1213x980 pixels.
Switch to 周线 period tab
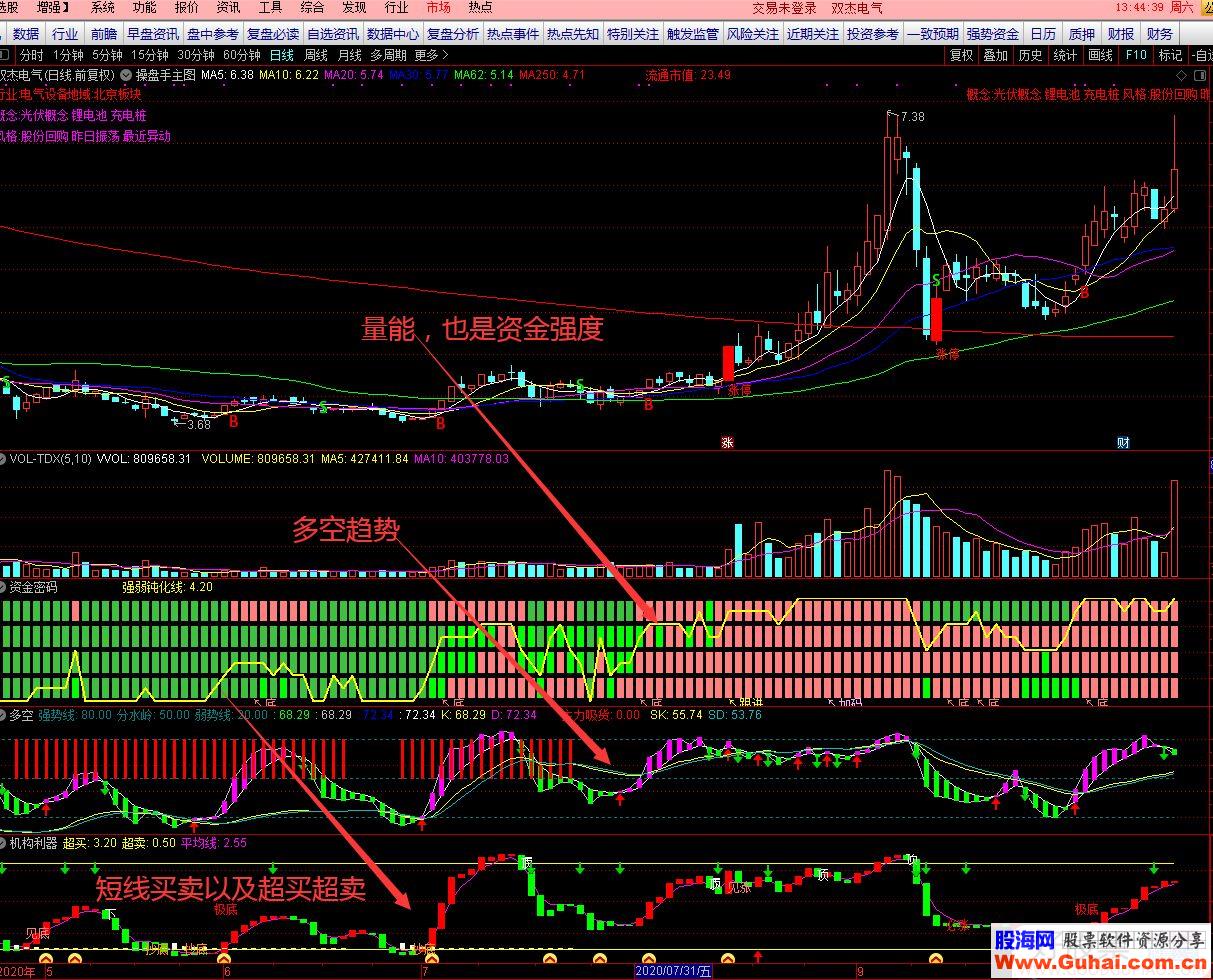tap(316, 55)
